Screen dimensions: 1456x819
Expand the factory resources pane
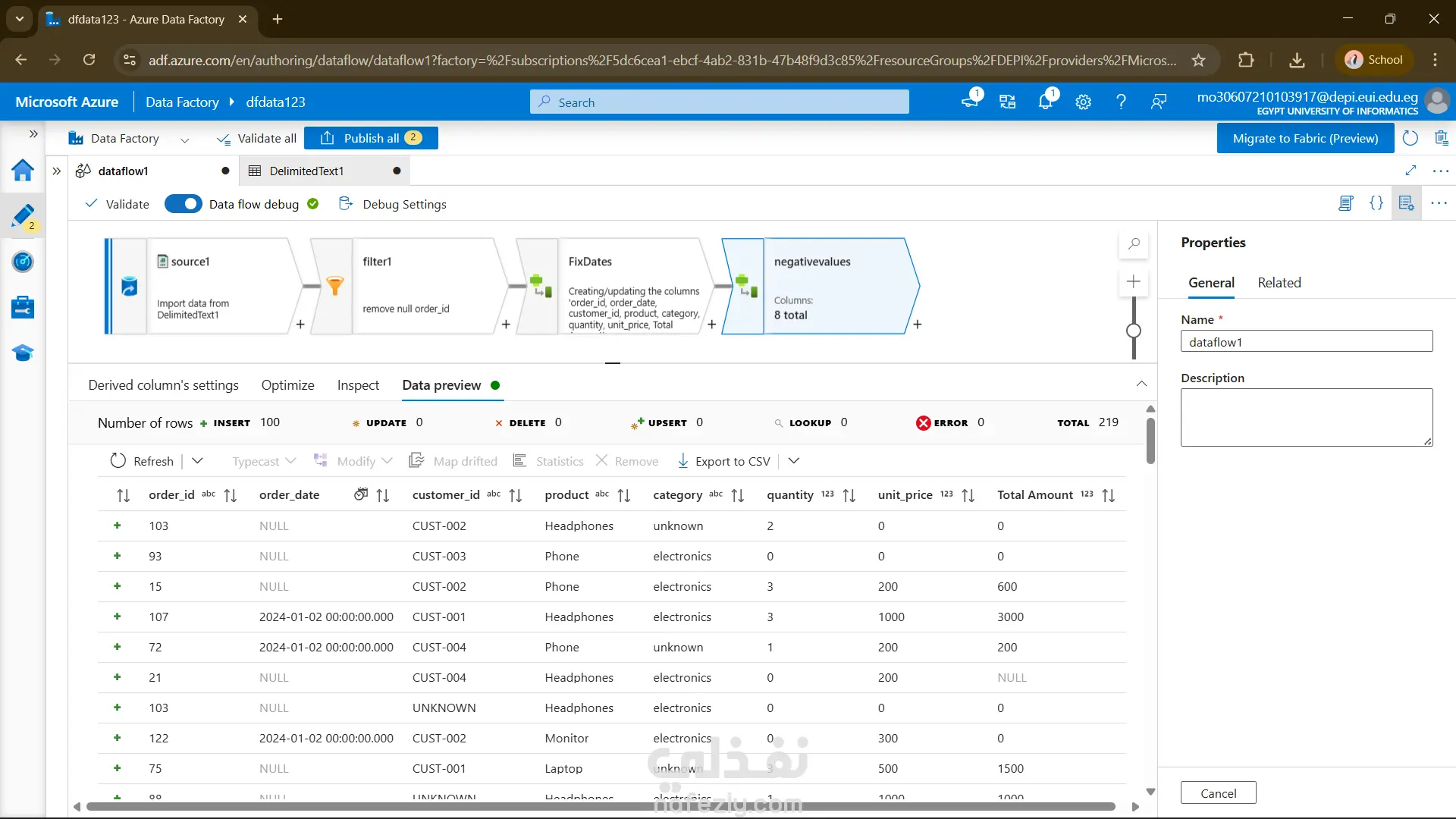[x=56, y=171]
